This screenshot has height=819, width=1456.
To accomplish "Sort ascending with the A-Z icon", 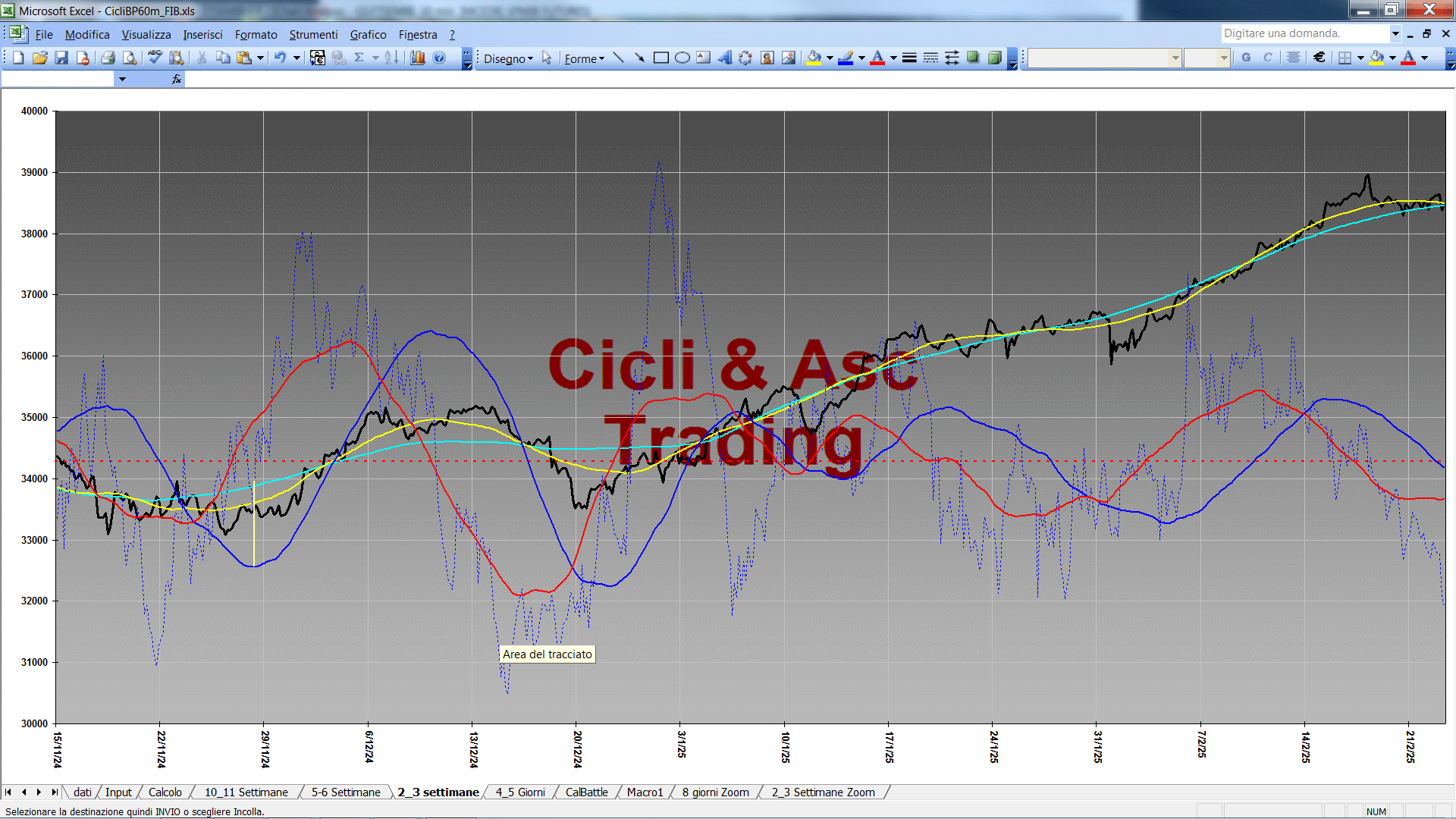I will point(391,58).
